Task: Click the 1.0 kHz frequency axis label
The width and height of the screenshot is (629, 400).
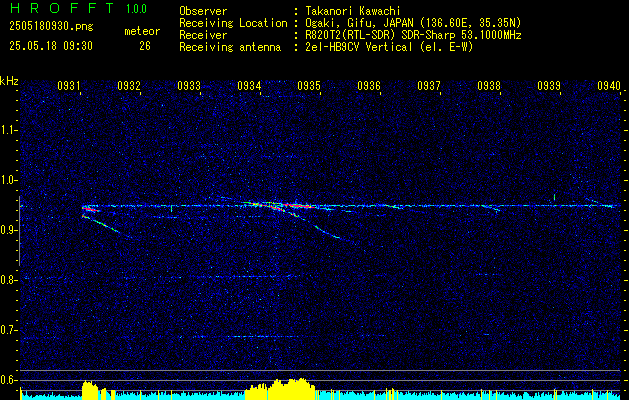Action: 9,180
